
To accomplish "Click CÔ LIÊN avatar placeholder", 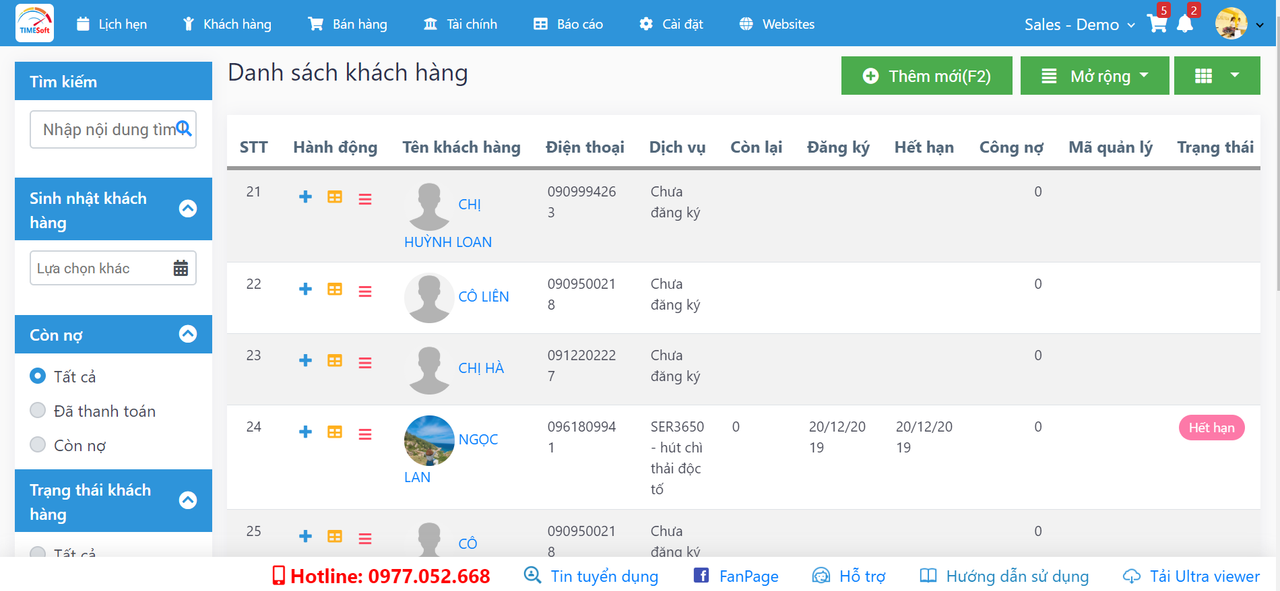I will click(429, 297).
